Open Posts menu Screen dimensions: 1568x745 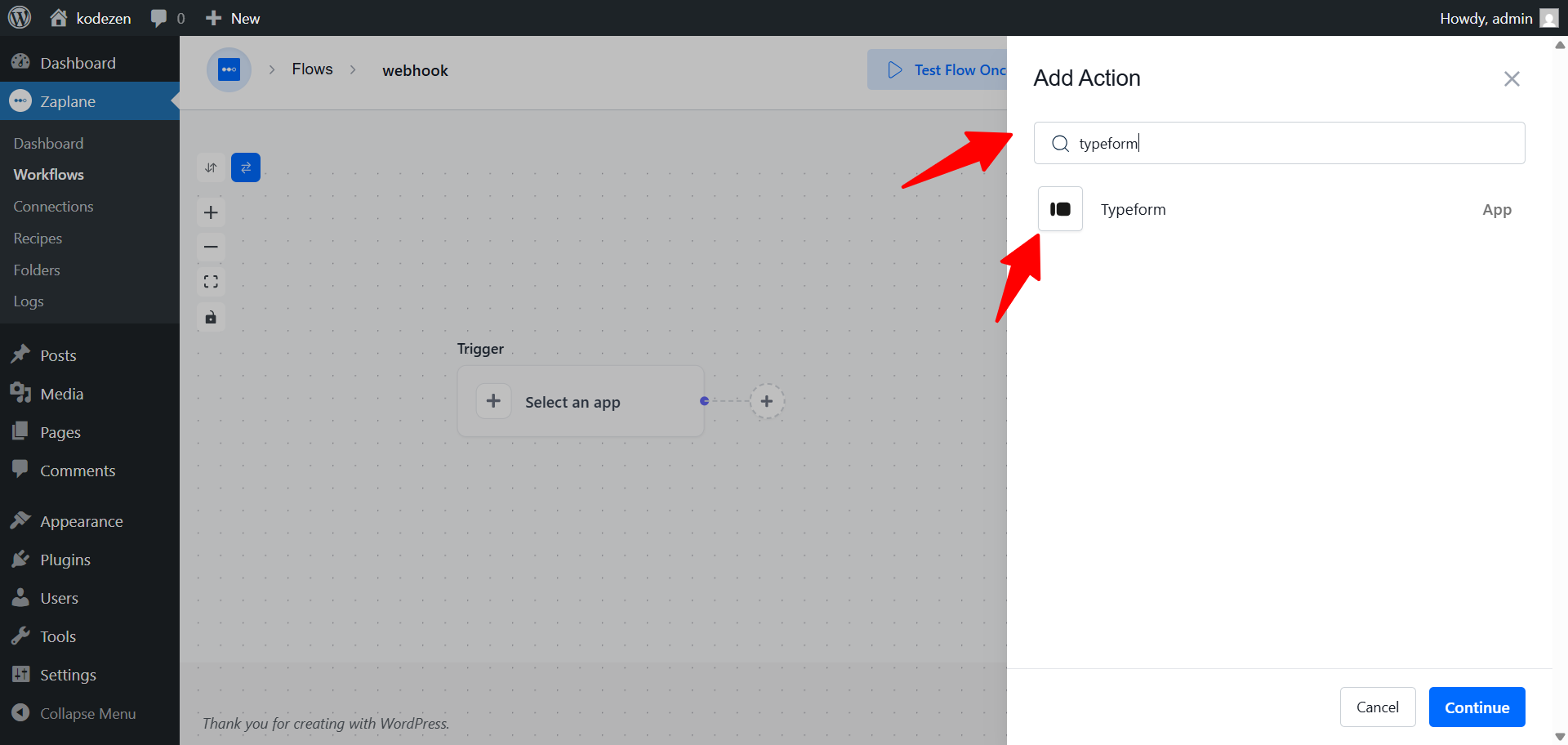tap(90, 355)
